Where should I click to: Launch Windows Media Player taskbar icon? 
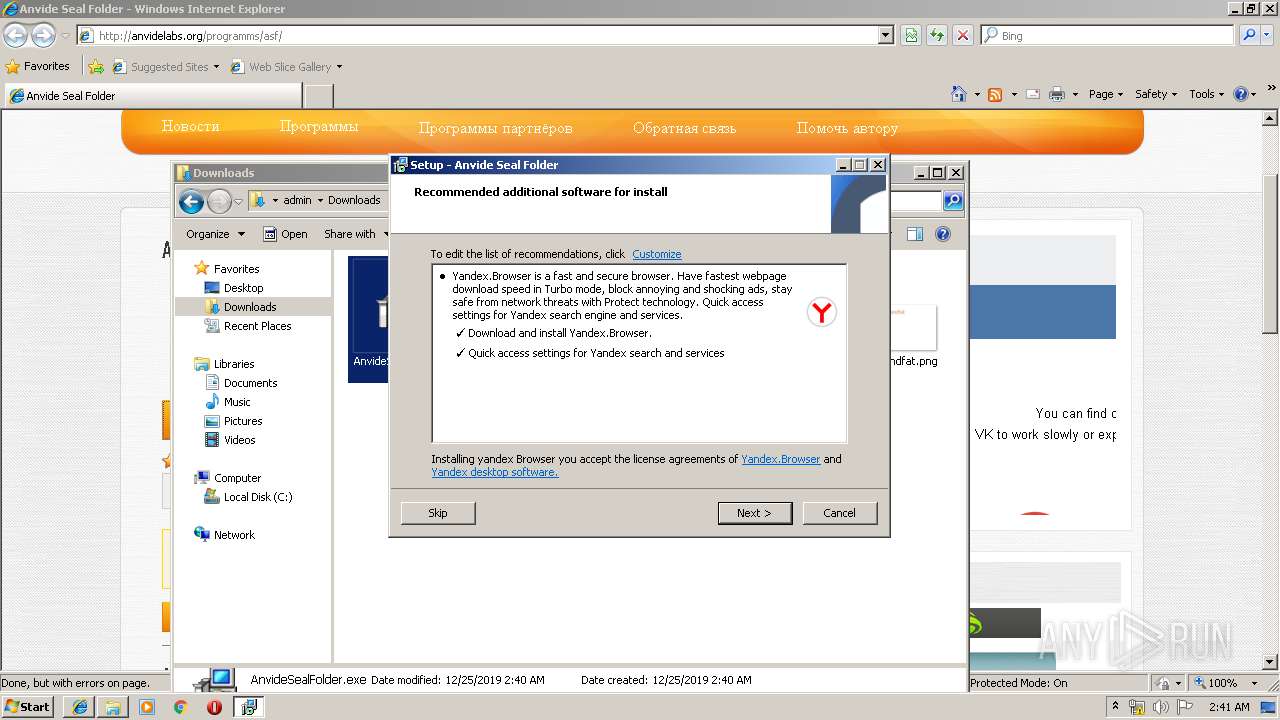[x=147, y=707]
